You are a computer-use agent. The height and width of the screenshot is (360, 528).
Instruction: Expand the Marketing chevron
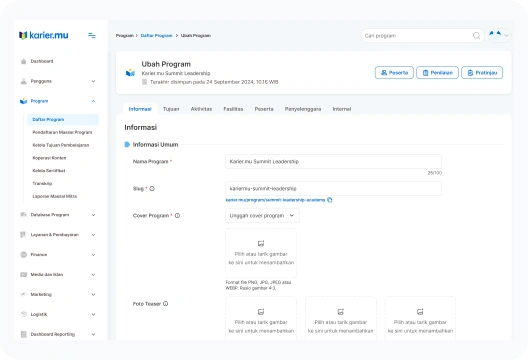(x=93, y=294)
